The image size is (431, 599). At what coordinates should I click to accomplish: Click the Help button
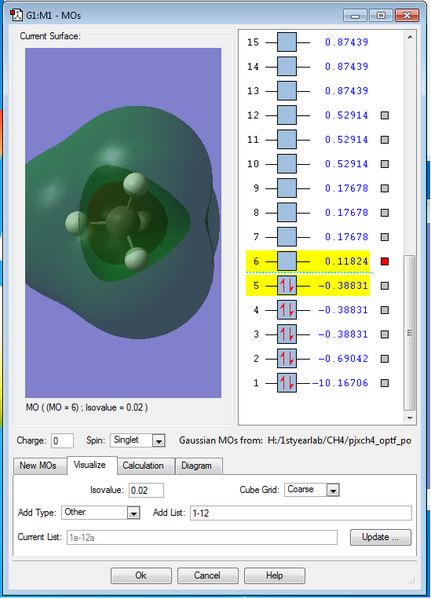point(274,575)
